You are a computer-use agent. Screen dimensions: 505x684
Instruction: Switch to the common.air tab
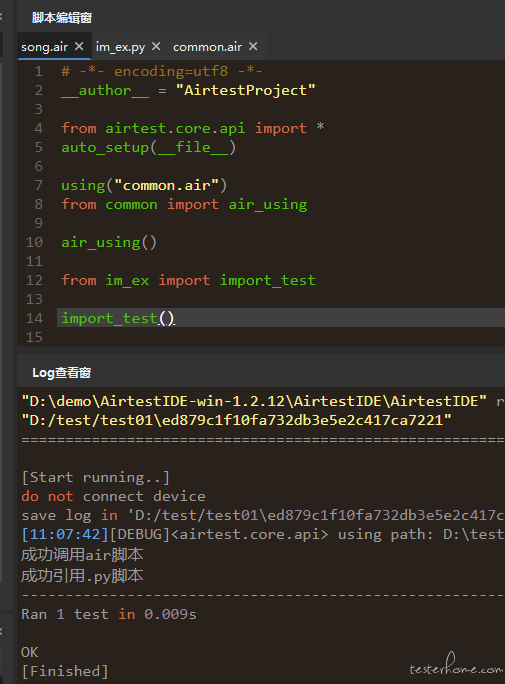click(208, 47)
